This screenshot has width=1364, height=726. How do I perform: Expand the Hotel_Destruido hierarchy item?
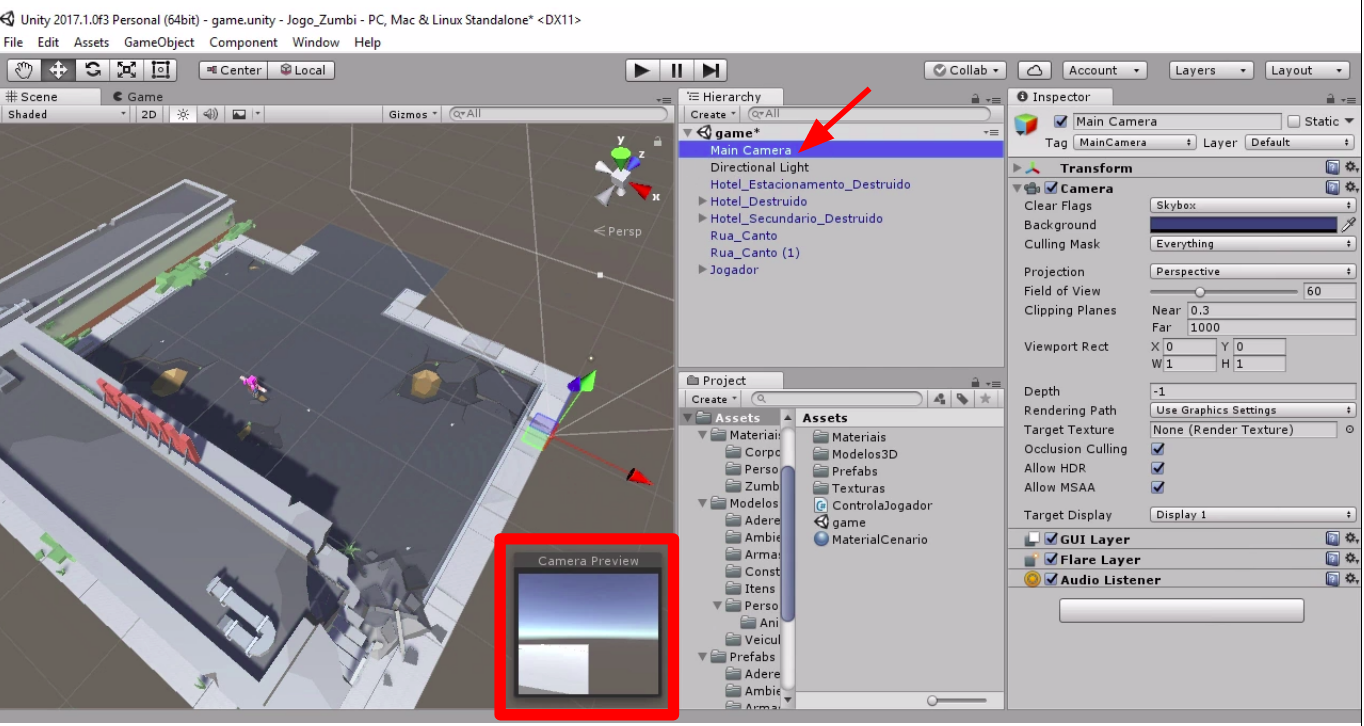pos(702,201)
